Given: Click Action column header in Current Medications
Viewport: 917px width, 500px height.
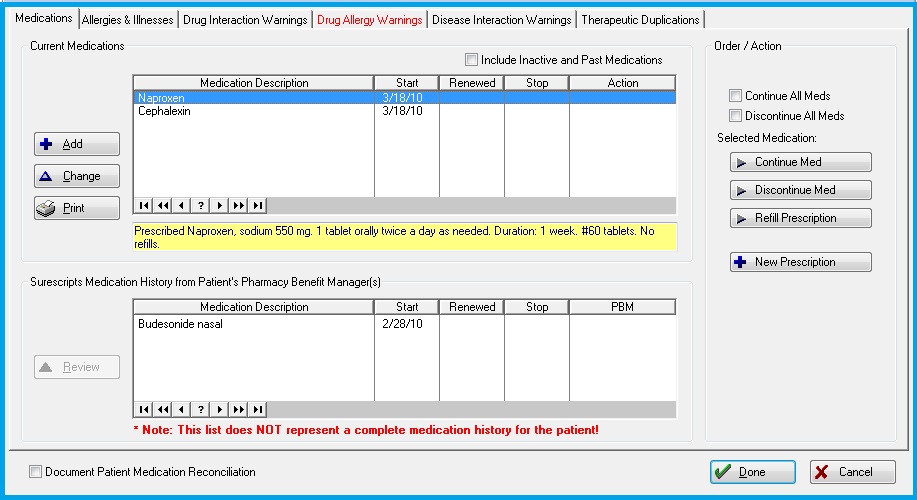Looking at the screenshot, I should coord(622,82).
